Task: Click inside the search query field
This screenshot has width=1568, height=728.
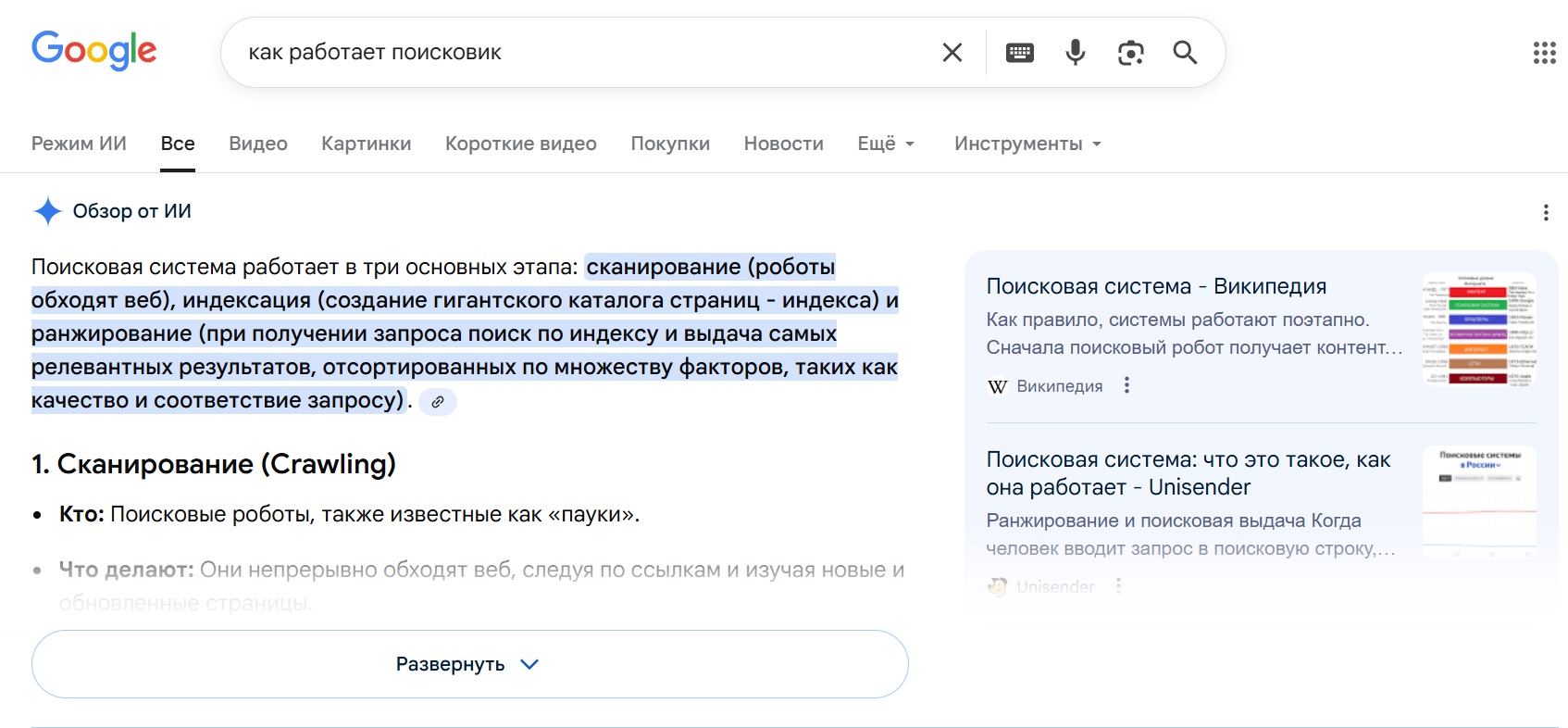Action: (x=574, y=53)
